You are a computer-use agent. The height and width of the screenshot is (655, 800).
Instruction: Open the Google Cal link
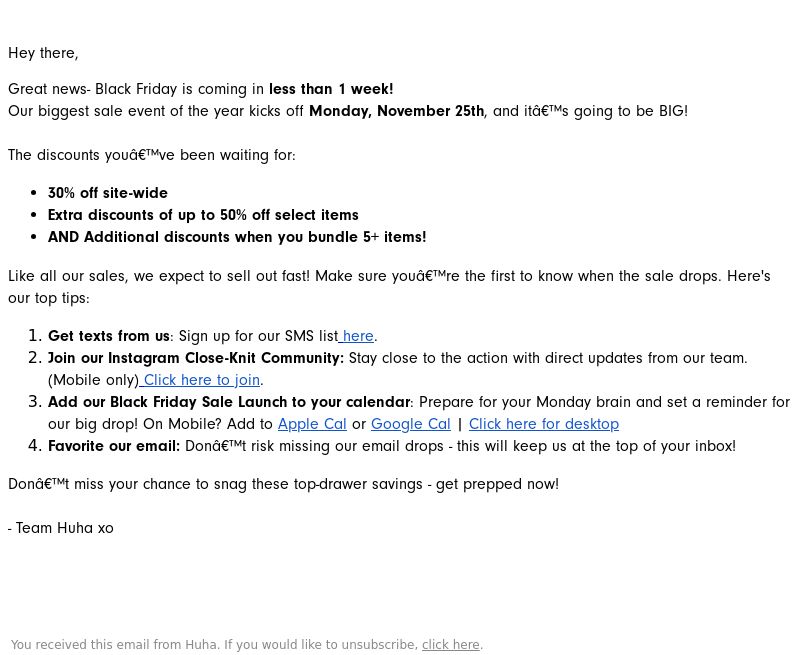411,424
